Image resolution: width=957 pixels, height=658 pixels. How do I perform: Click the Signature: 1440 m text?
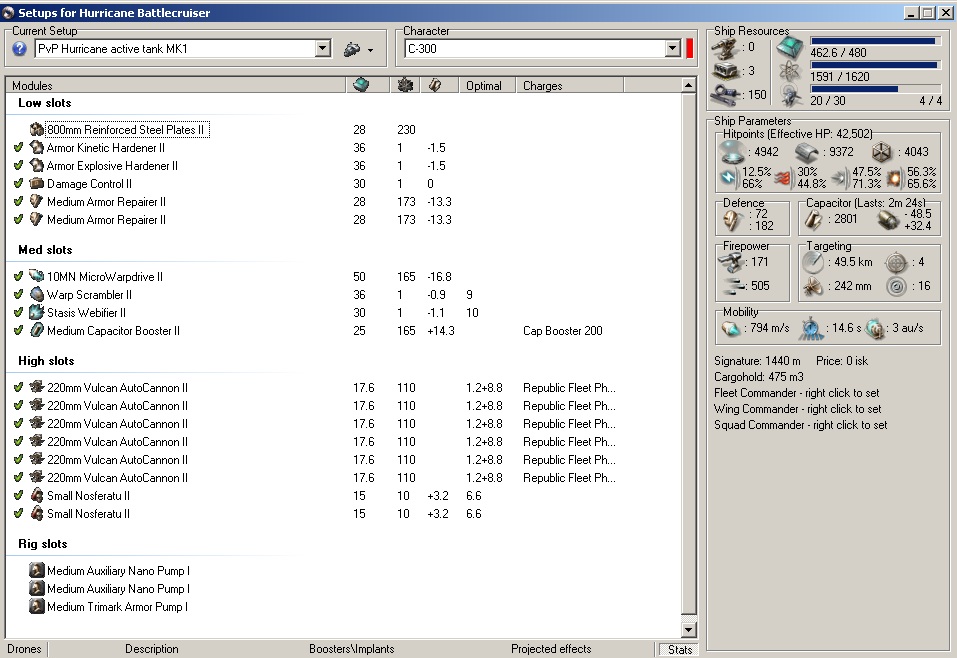pyautogui.click(x=757, y=361)
